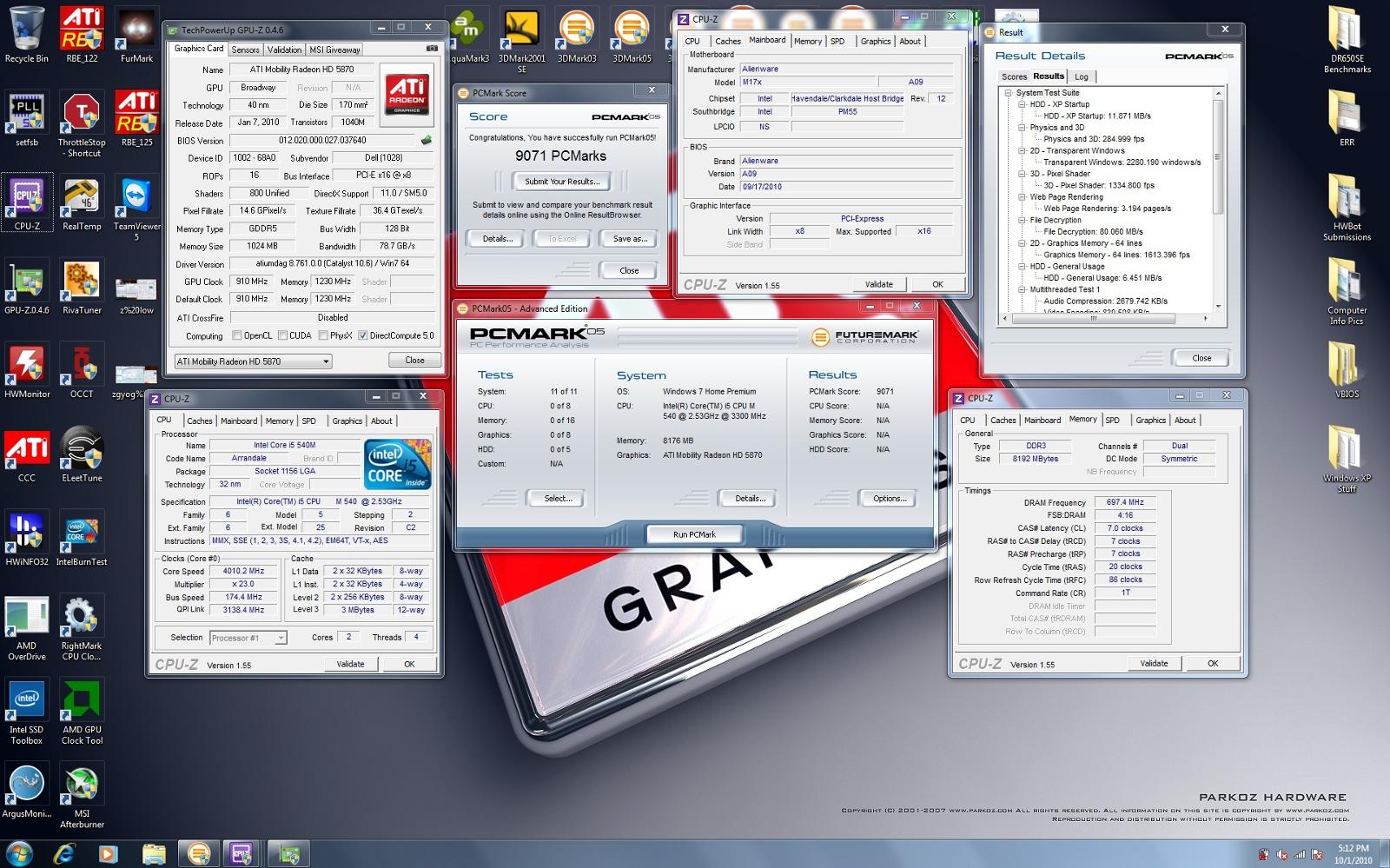This screenshot has height=868, width=1390.
Task: Open GPU-Z.0.4.6 desktop icon
Action: tap(27, 287)
